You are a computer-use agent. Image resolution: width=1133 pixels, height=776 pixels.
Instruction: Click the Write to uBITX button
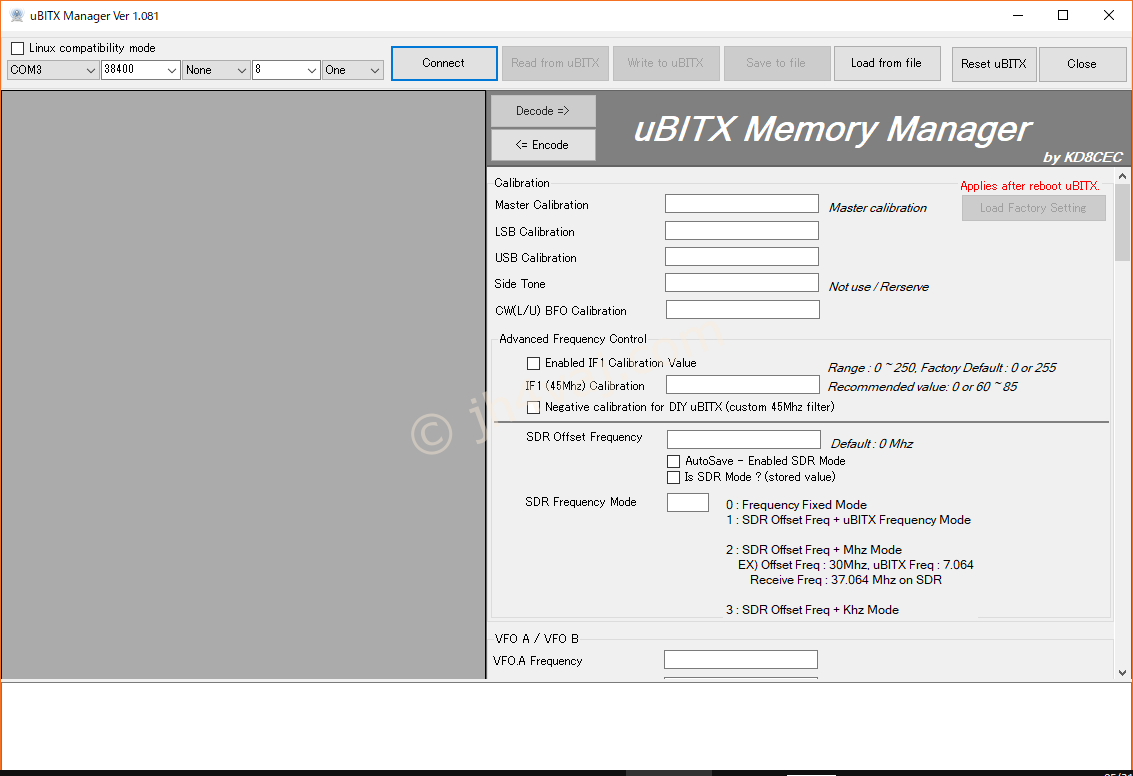(x=665, y=64)
